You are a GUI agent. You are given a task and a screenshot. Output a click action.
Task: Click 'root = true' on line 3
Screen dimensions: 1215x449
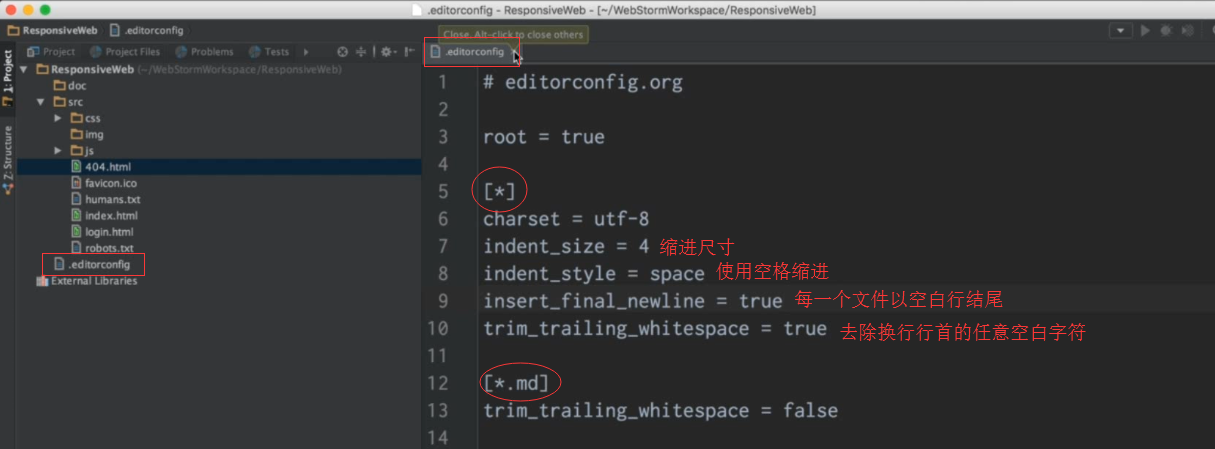[x=544, y=137]
